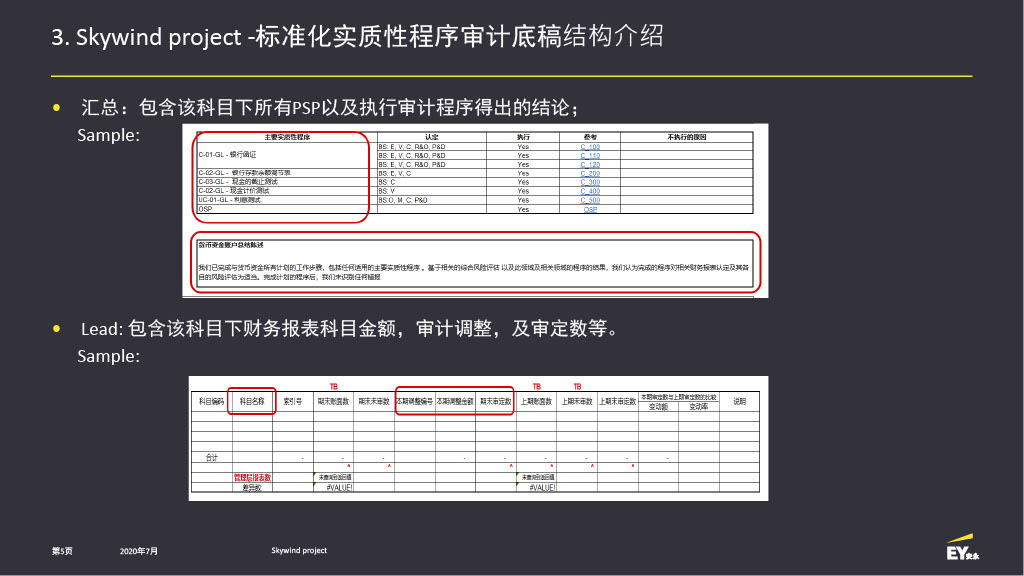Open the C_300 reference link
The width and height of the screenshot is (1024, 576).
[x=590, y=182]
